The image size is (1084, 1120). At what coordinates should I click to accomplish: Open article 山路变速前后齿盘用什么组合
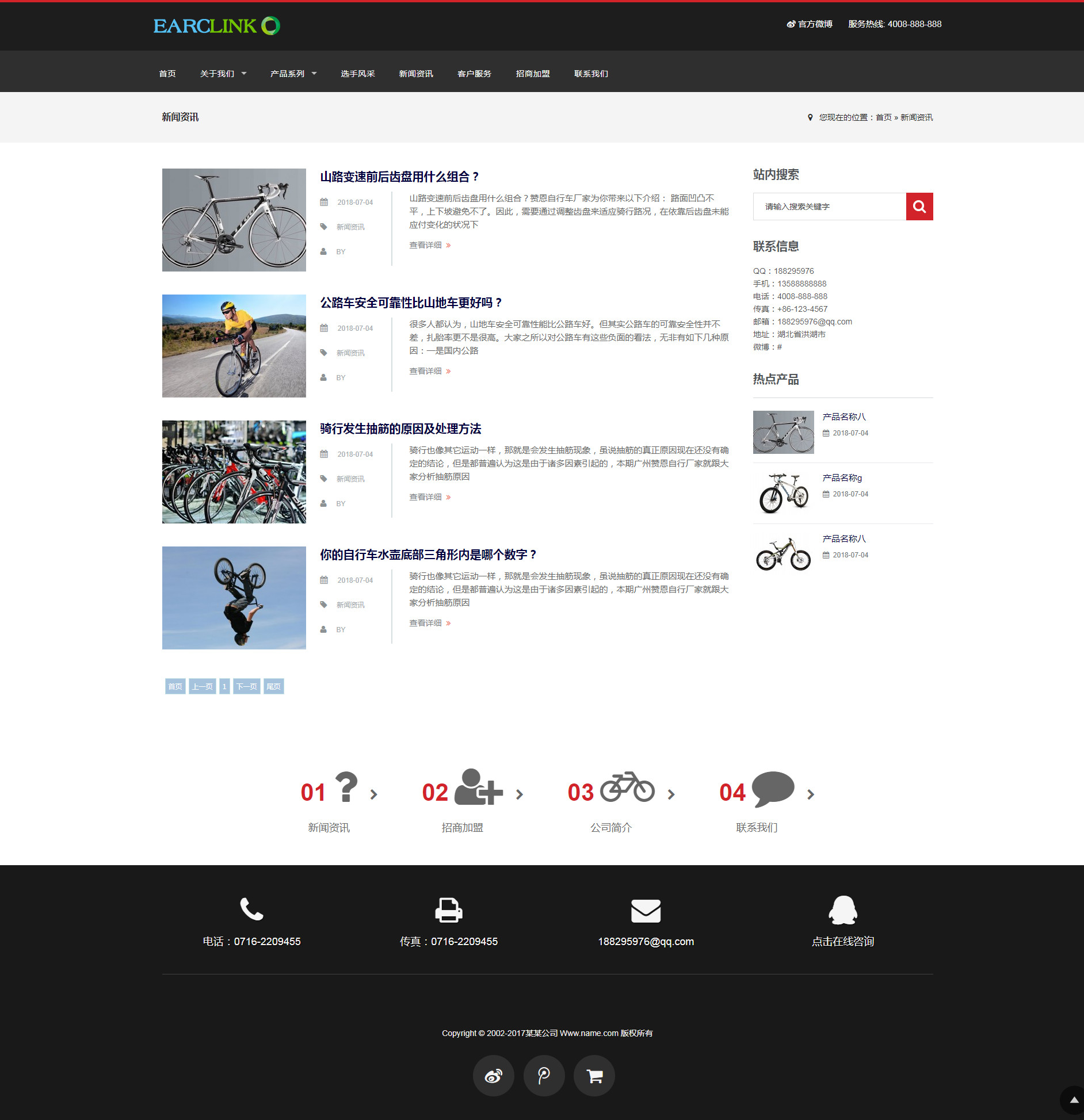tap(399, 177)
